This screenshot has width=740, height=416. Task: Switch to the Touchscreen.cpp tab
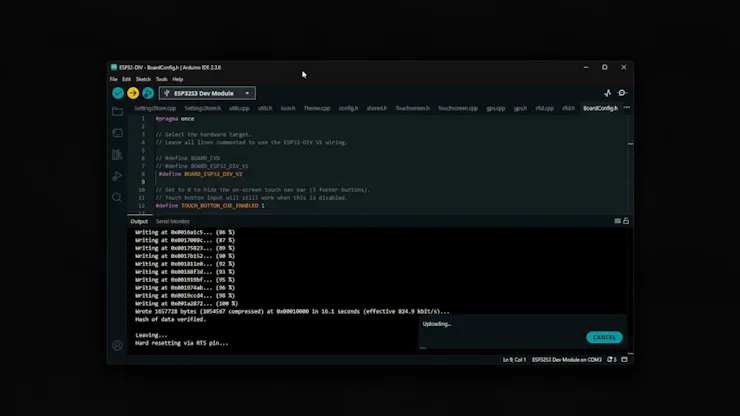(x=458, y=108)
